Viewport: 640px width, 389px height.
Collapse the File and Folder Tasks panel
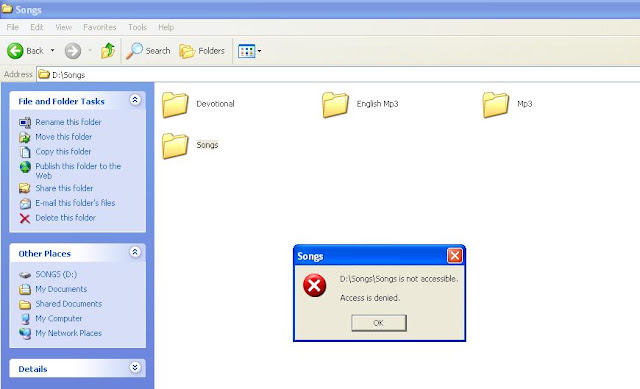[x=135, y=100]
